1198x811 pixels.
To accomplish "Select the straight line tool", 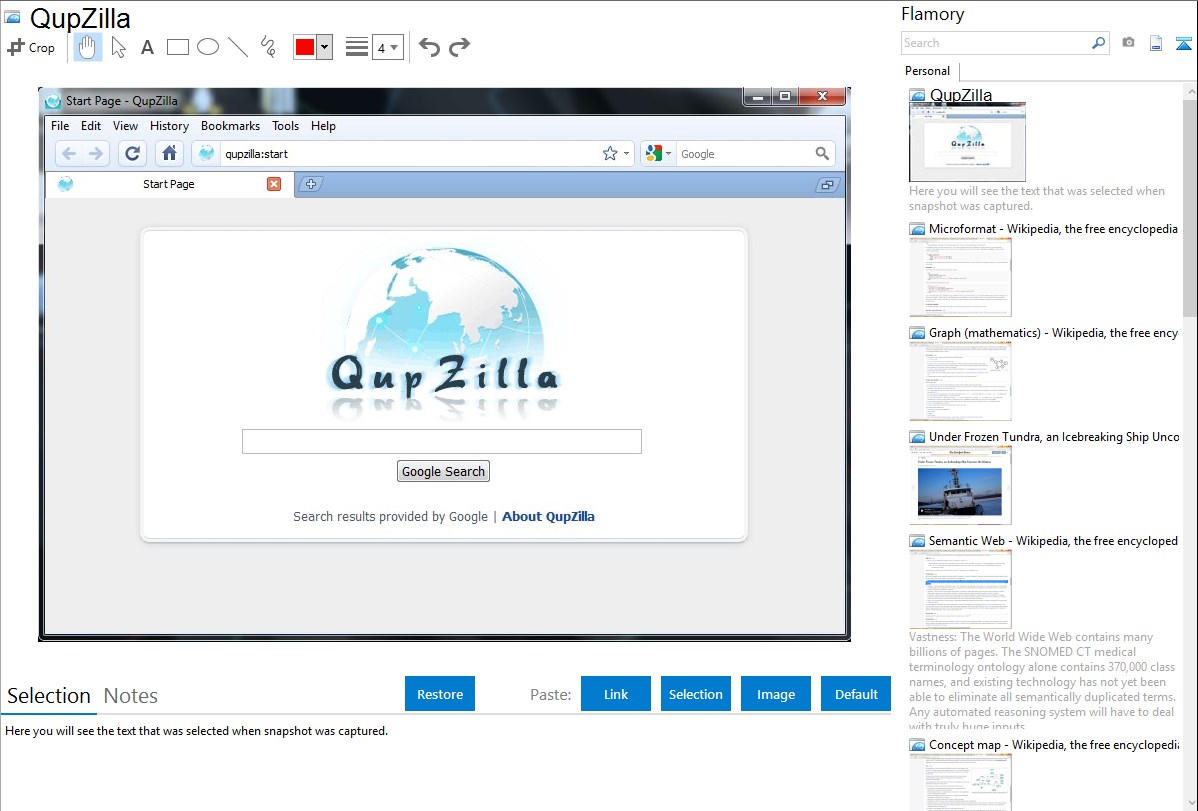I will (x=238, y=47).
